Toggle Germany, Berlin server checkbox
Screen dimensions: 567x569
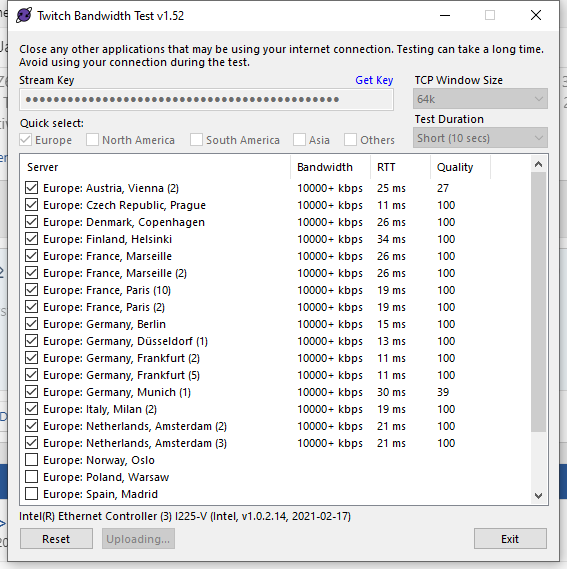click(32, 324)
